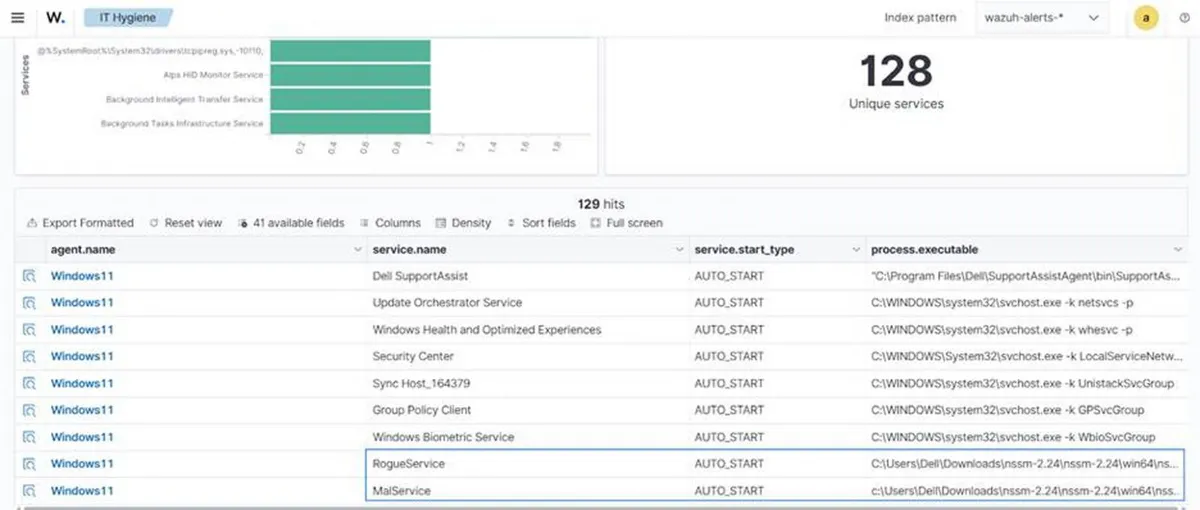Open Windows11 agent link in Security Center row
Viewport: 1200px width, 510px height.
click(x=82, y=356)
